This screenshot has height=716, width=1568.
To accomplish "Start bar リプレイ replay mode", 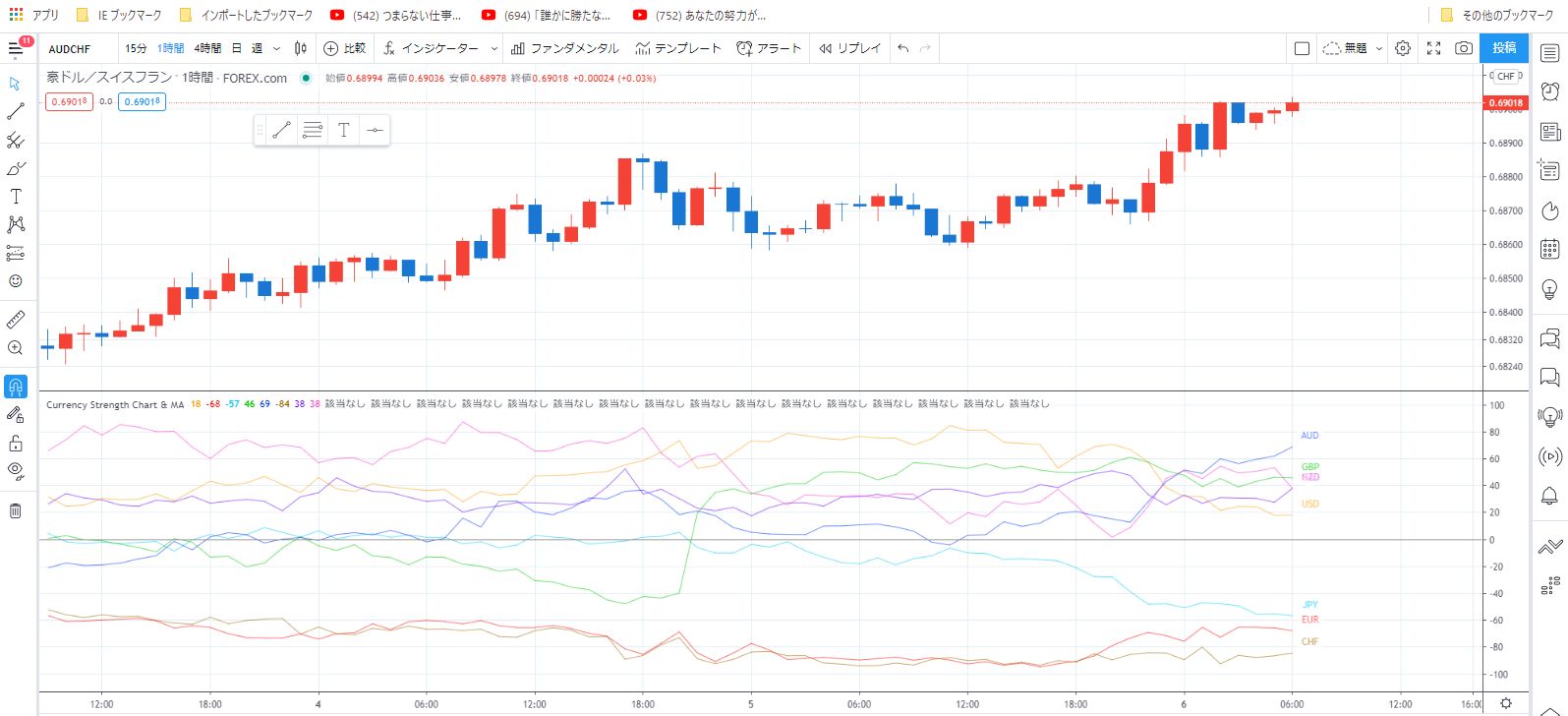I will point(849,48).
